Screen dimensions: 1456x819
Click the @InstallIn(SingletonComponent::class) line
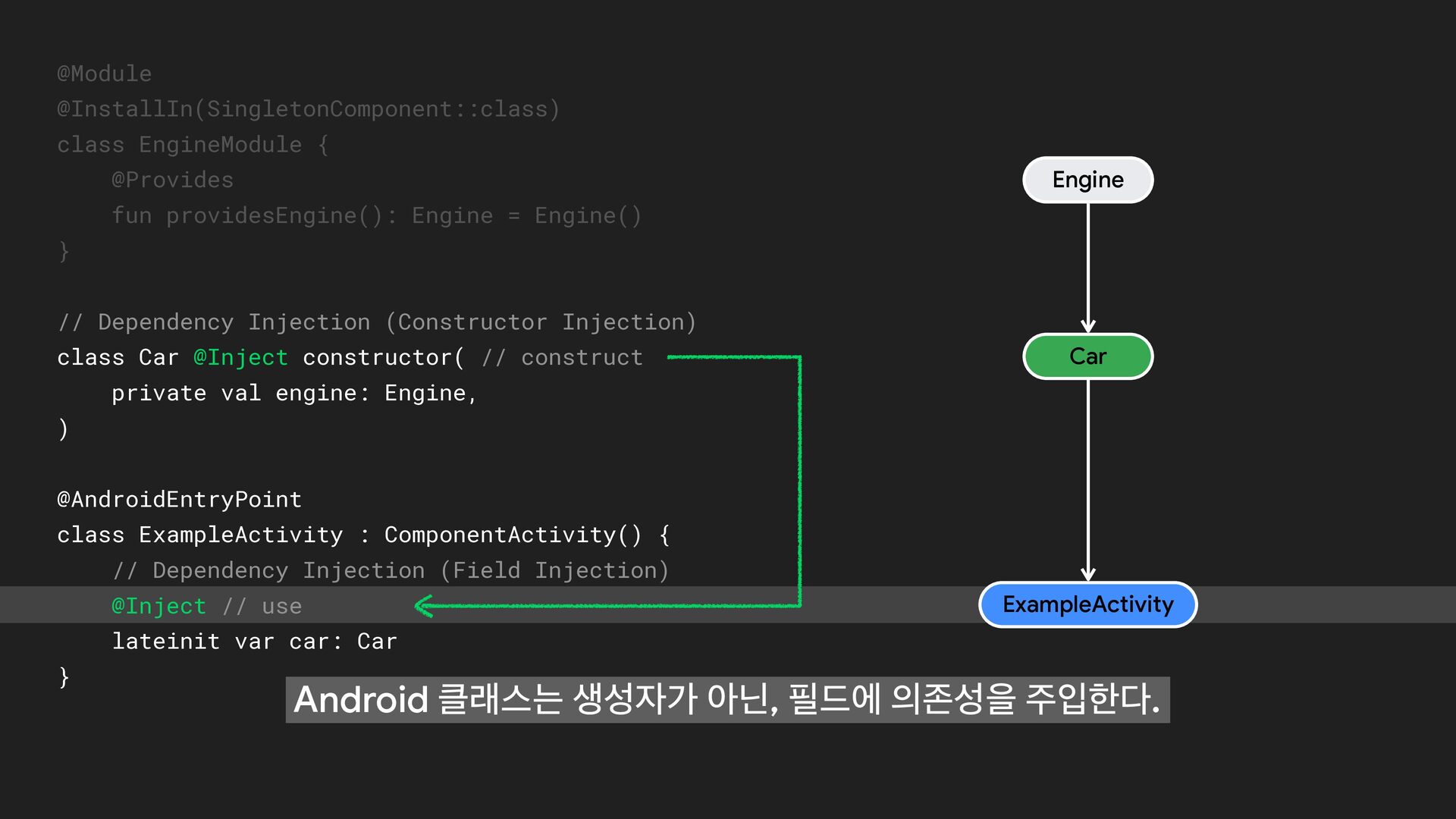pos(308,109)
